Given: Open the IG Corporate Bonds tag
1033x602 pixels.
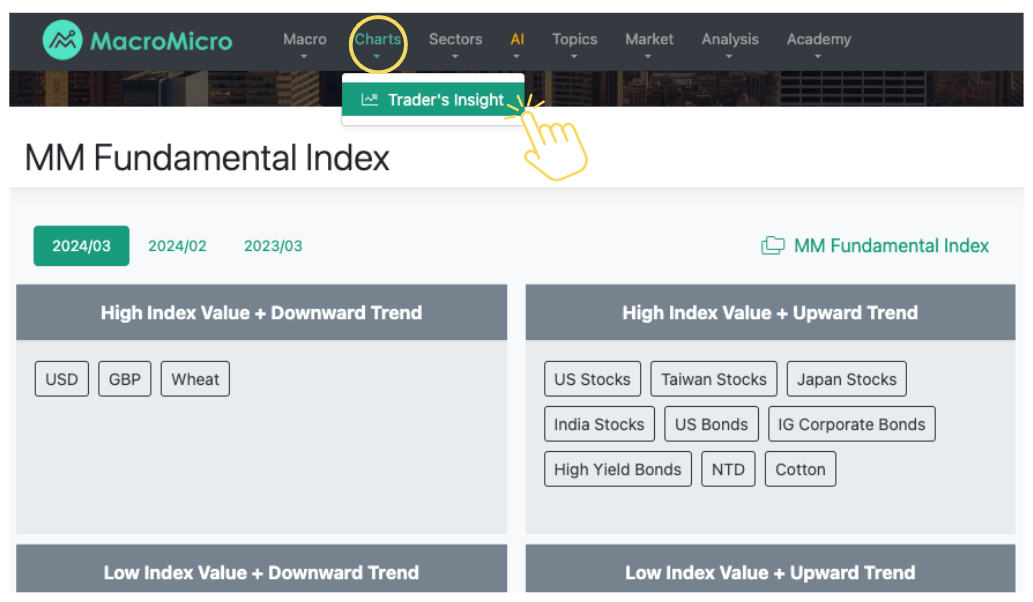Looking at the screenshot, I should [x=851, y=424].
